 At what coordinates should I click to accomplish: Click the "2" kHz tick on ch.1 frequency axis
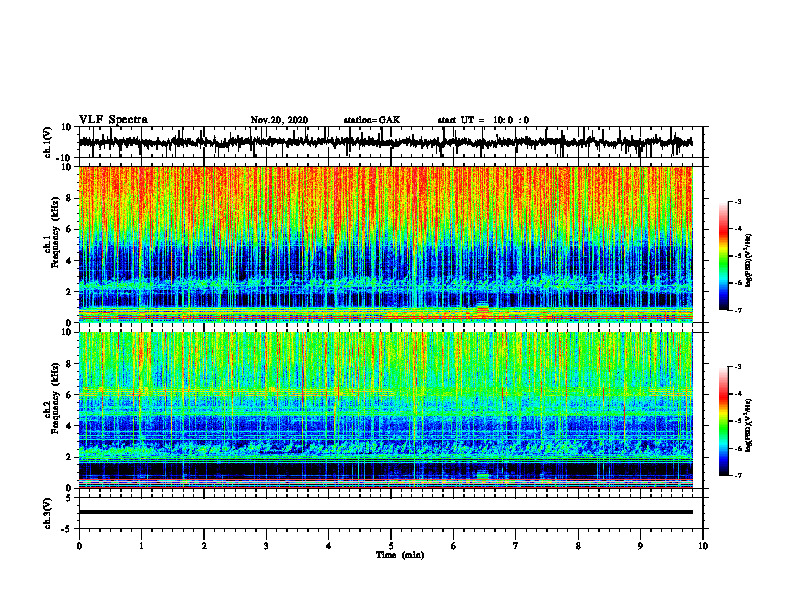pyautogui.click(x=69, y=292)
